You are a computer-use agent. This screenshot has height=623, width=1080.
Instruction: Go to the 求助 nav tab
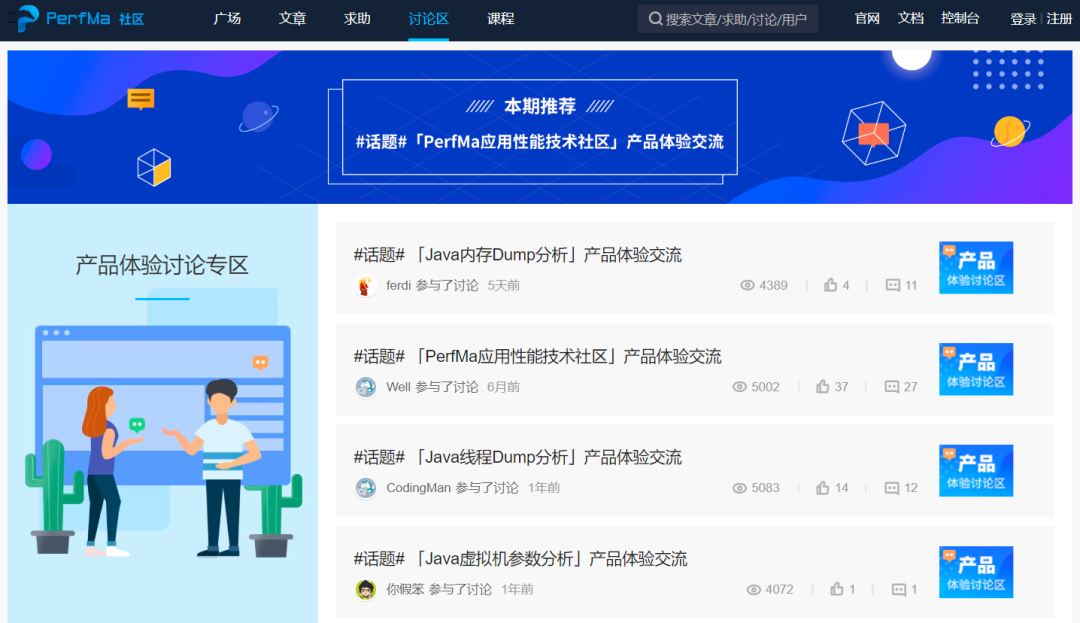(357, 19)
